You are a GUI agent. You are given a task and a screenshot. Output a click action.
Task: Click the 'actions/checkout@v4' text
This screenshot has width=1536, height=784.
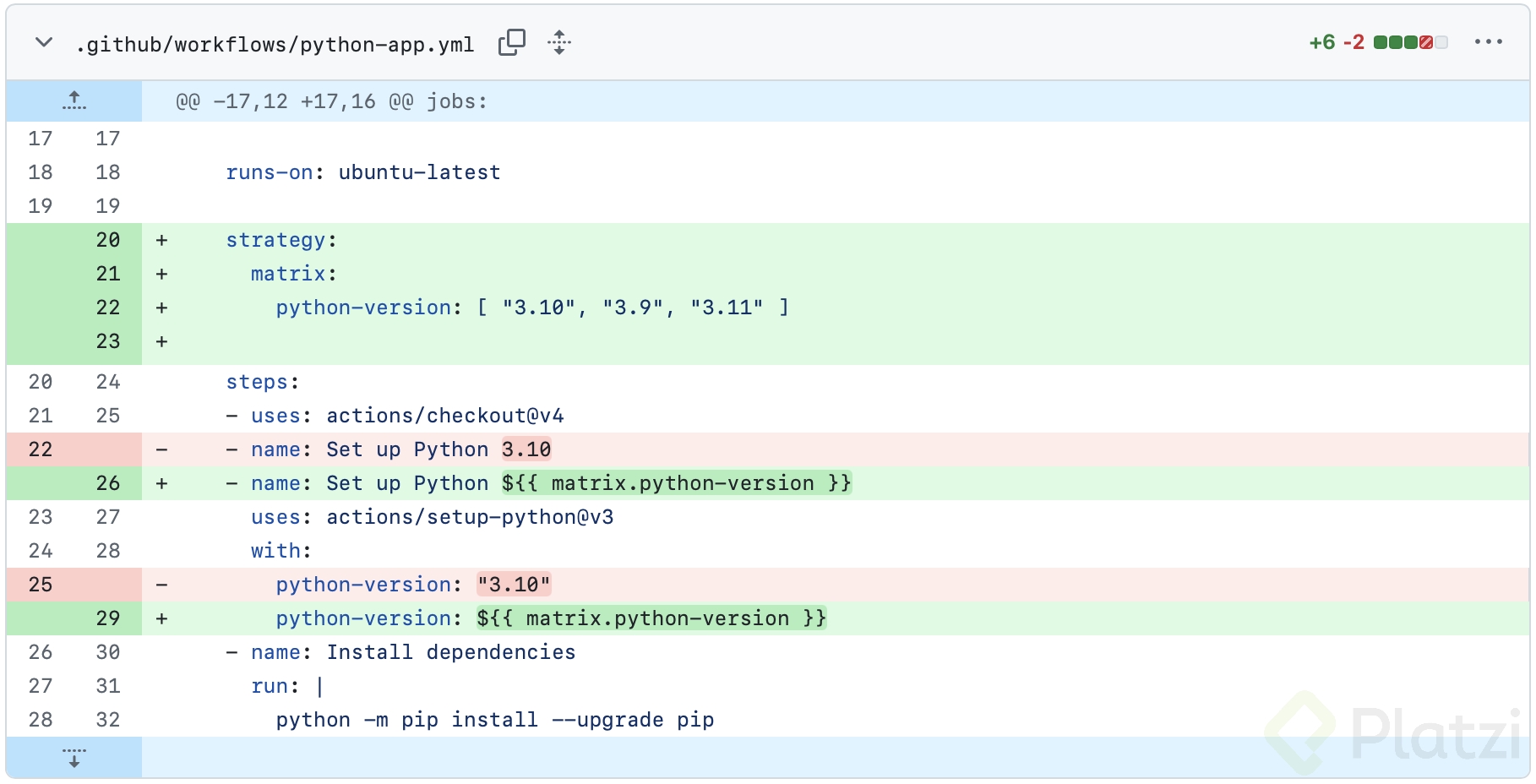(444, 416)
